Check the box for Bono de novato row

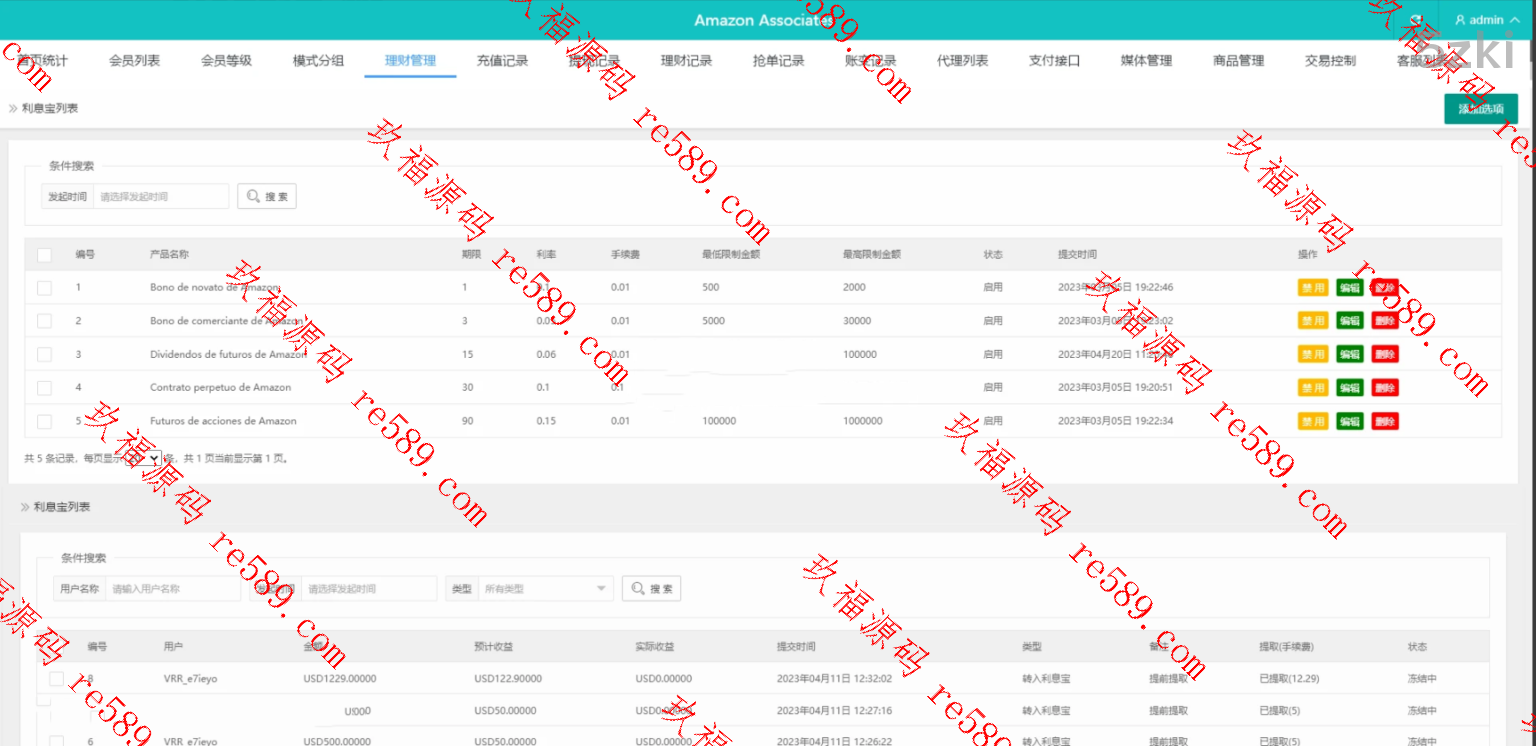(44, 288)
